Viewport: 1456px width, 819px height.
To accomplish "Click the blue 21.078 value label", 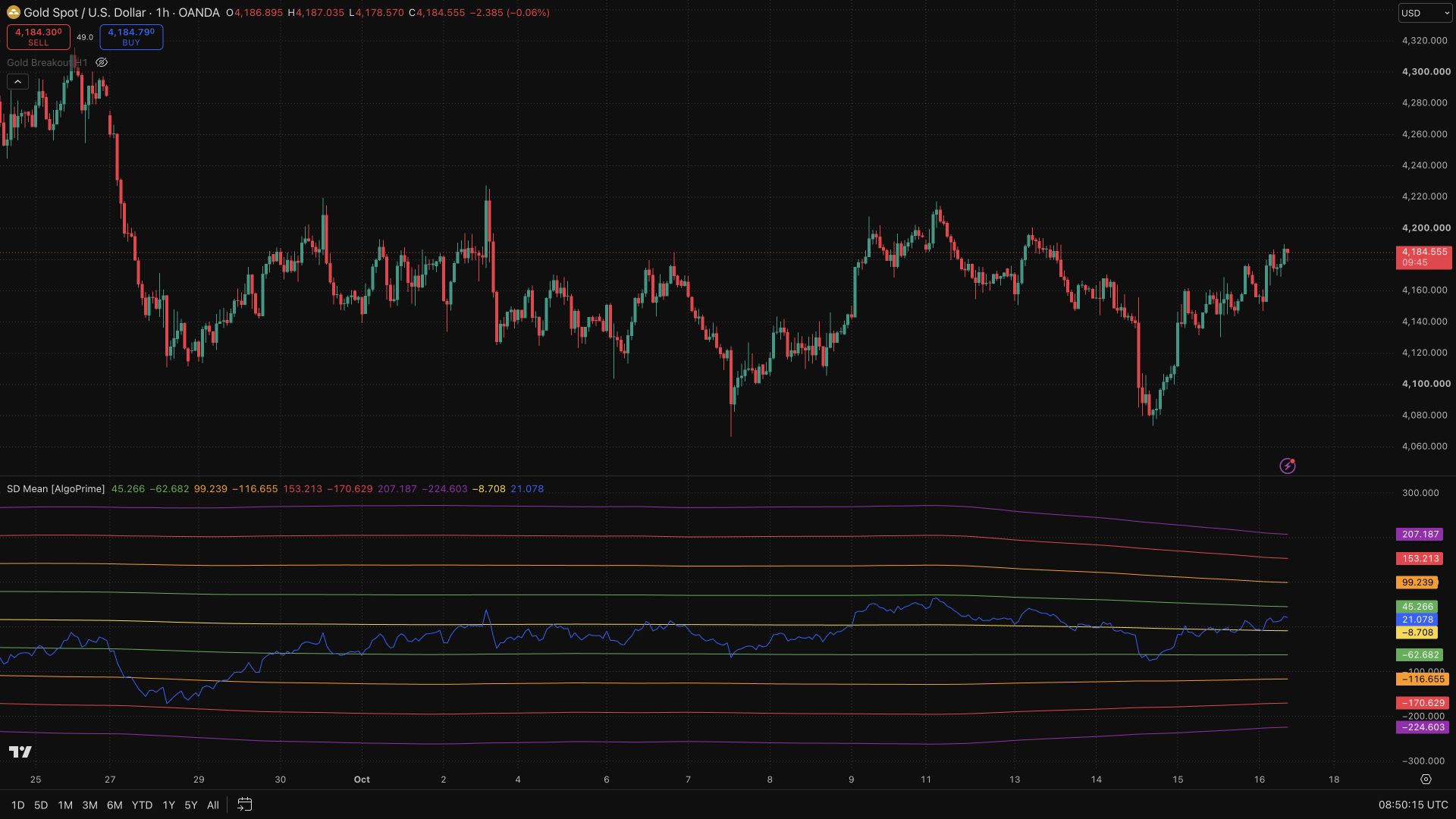I will tap(1417, 620).
